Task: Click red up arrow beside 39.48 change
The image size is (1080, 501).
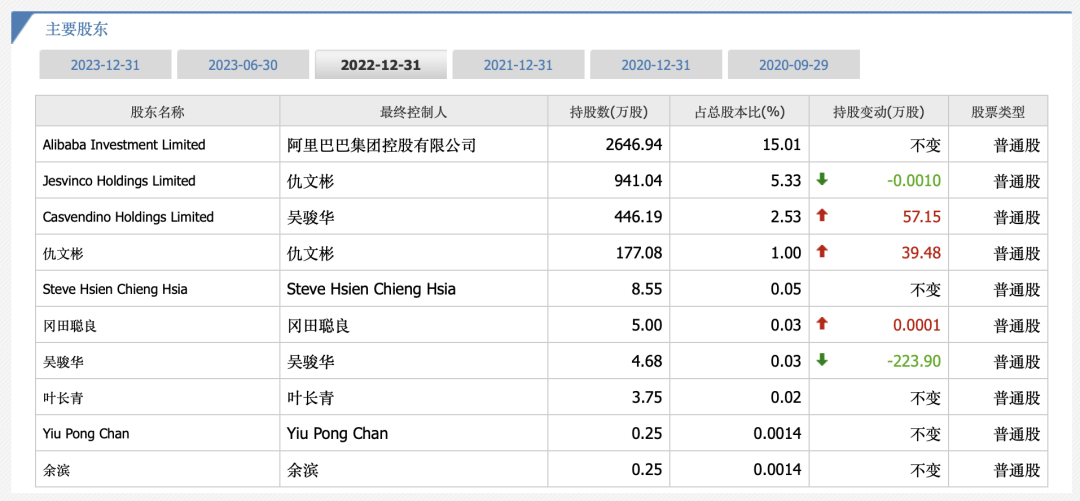Action: point(821,252)
